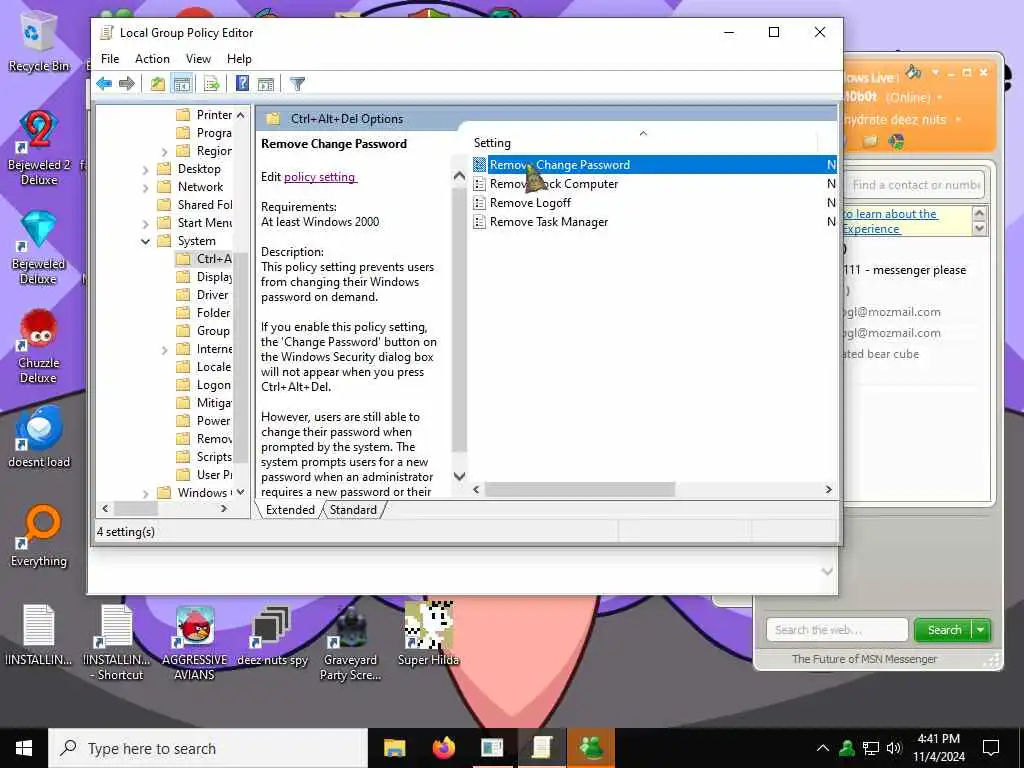
Task: Click the grey Forward arrow in toolbar
Action: coord(127,84)
